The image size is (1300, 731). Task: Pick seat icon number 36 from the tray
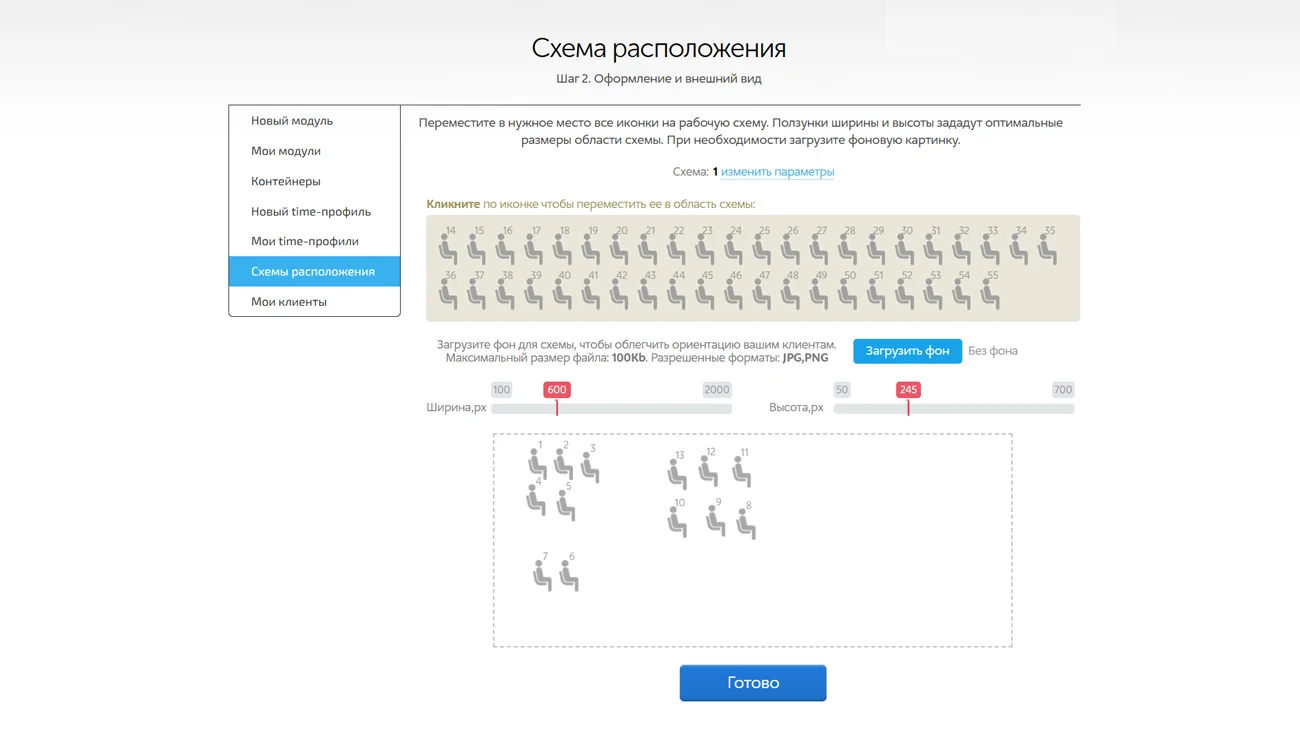click(448, 294)
